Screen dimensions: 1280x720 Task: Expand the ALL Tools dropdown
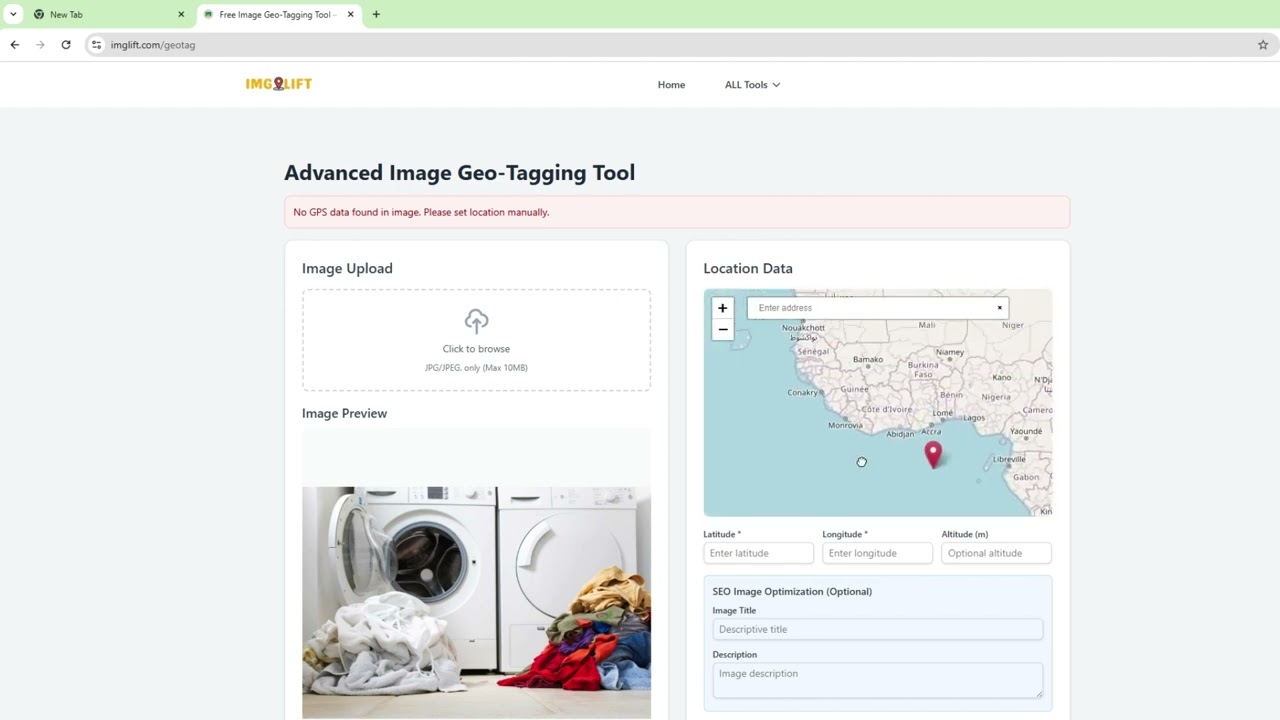(x=752, y=85)
